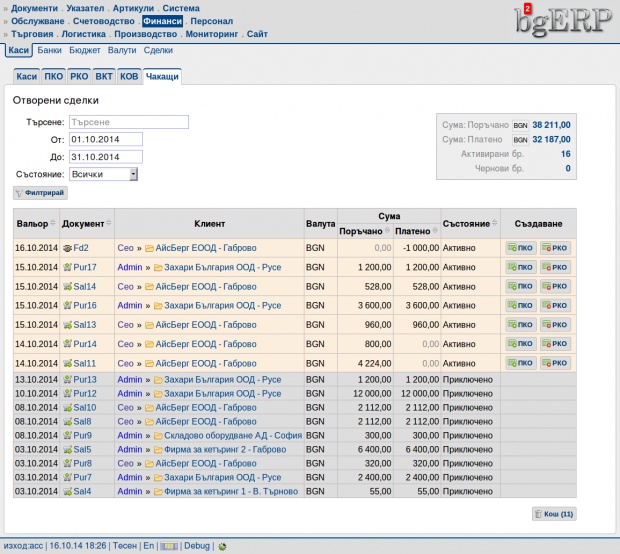620x554 pixels.
Task: Open the Документи menu
Action: pos(34,8)
